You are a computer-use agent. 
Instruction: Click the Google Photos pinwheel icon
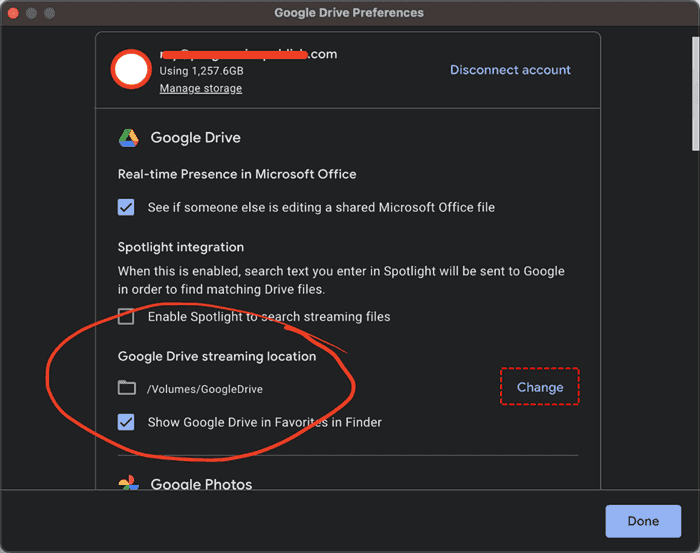pos(128,485)
